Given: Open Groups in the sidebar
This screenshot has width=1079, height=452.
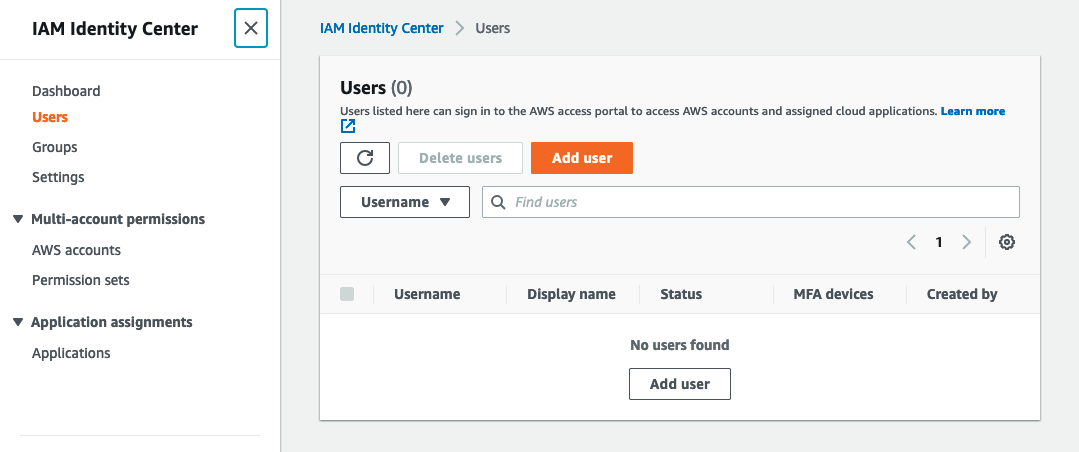Looking at the screenshot, I should point(54,147).
